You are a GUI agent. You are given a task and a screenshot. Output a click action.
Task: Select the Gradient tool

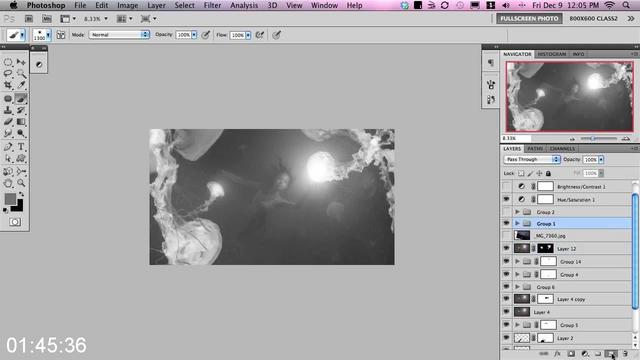21,122
